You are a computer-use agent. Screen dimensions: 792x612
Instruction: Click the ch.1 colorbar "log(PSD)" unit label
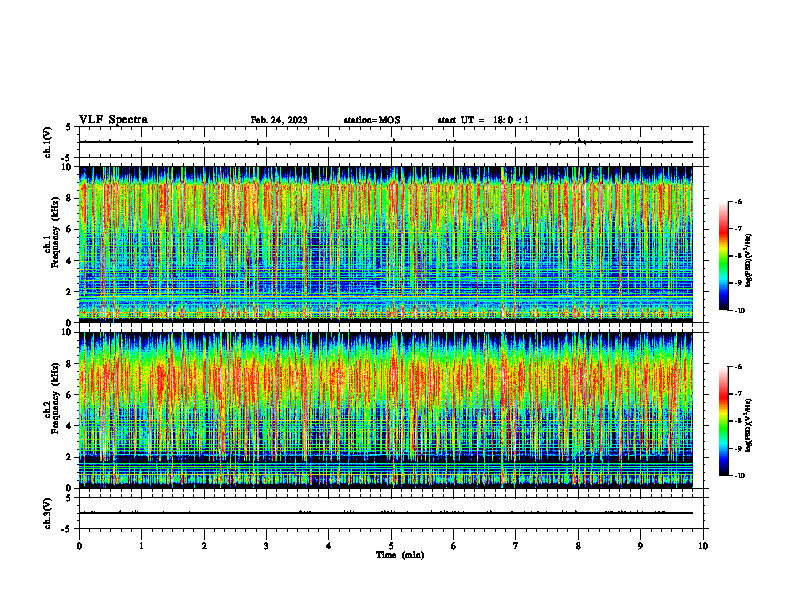pos(749,261)
